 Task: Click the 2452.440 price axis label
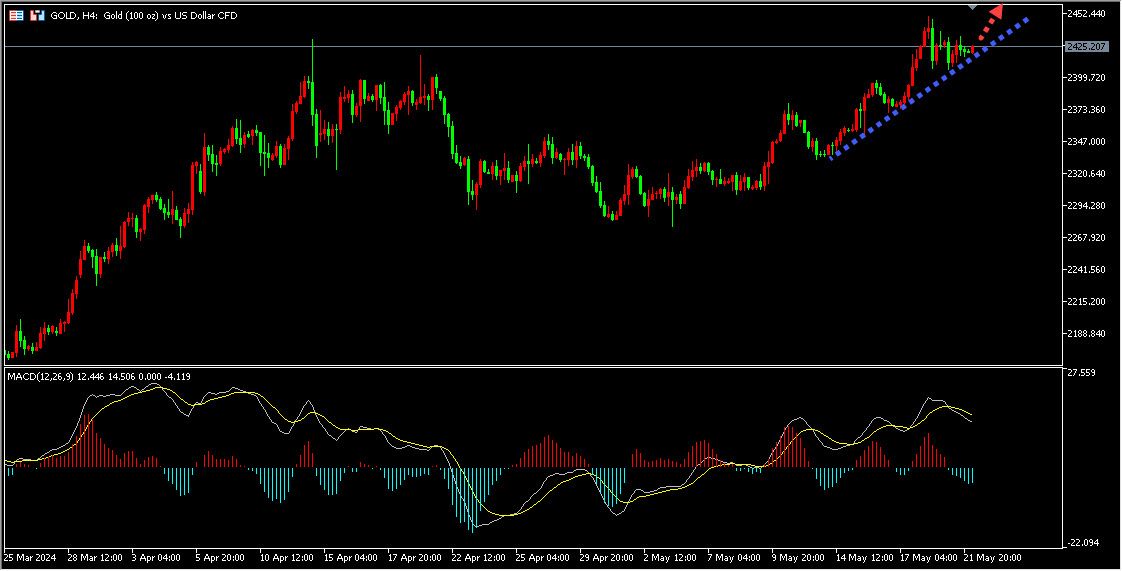coord(1085,14)
